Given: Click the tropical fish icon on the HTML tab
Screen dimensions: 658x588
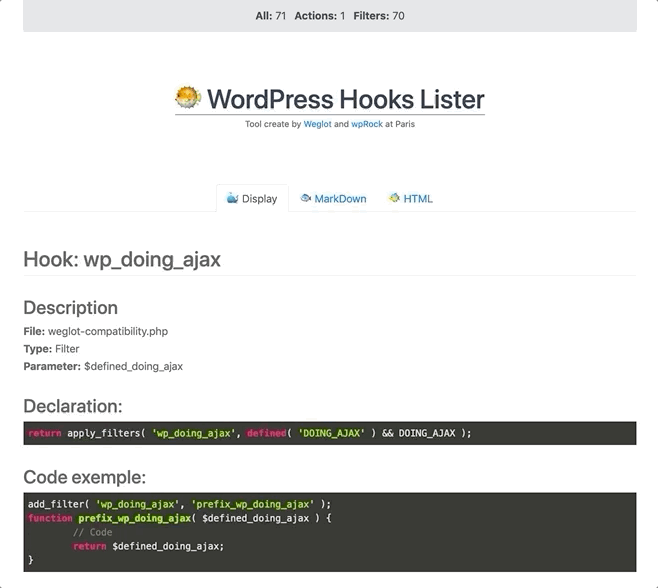Looking at the screenshot, I should click(394, 198).
